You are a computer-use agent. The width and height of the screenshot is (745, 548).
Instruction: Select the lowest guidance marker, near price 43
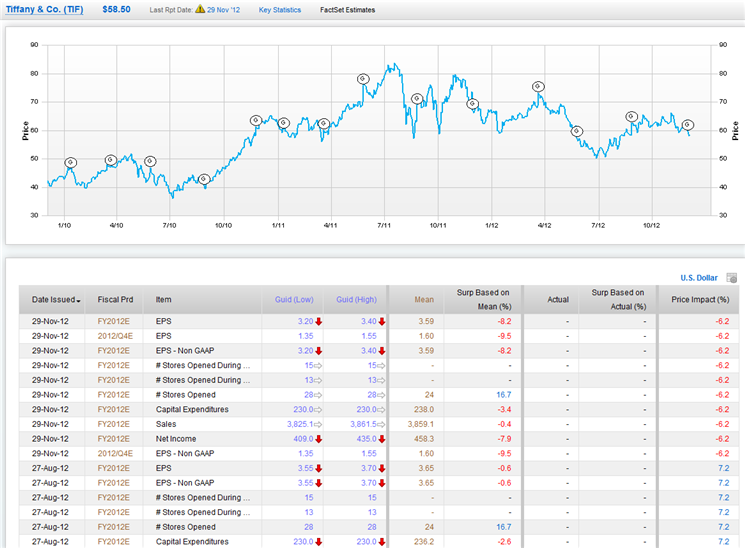point(204,179)
